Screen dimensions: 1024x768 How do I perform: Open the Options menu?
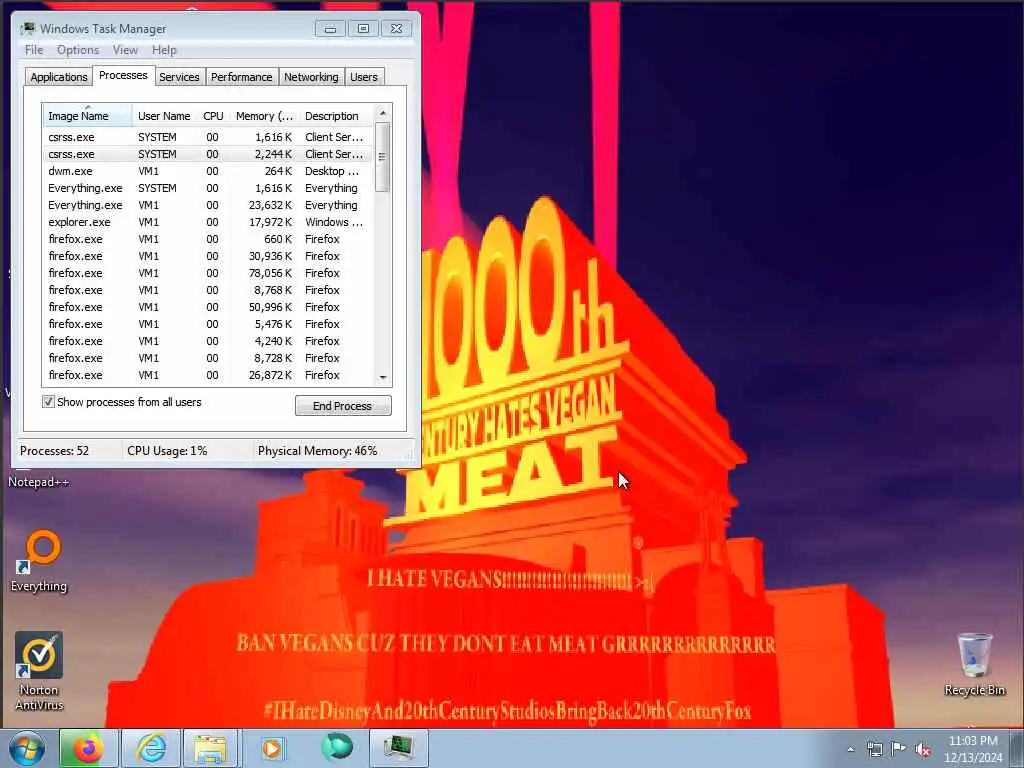pos(78,50)
